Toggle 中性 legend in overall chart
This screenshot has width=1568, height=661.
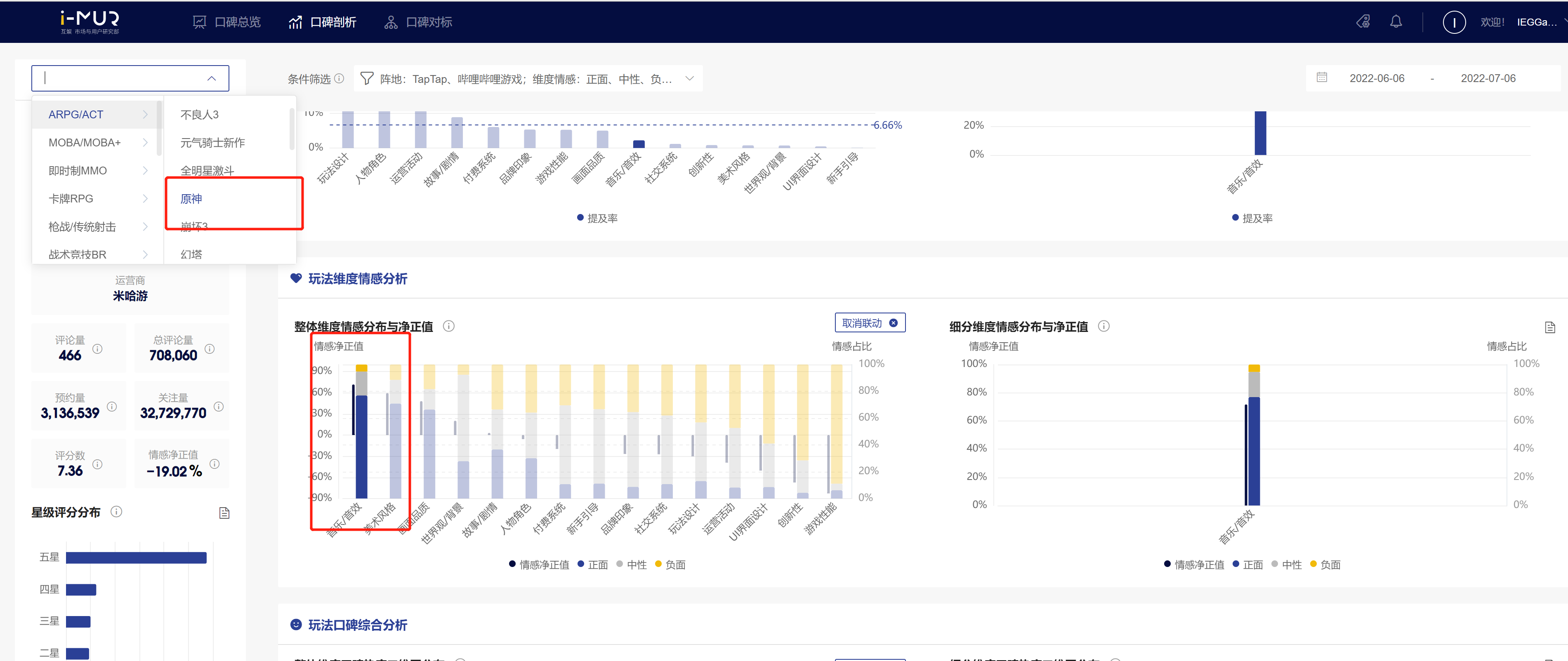(x=631, y=565)
